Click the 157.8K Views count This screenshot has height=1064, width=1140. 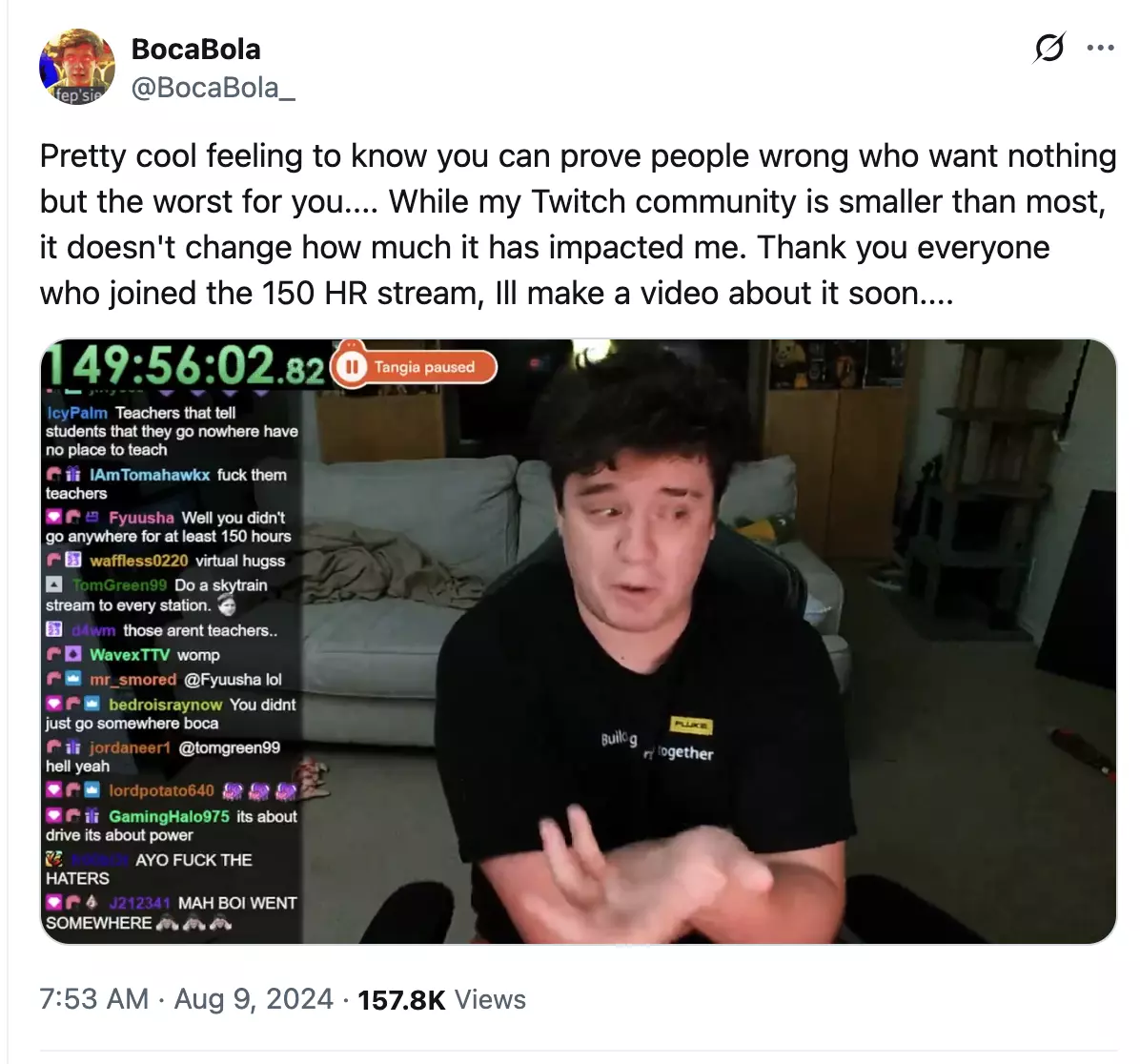(x=441, y=1000)
